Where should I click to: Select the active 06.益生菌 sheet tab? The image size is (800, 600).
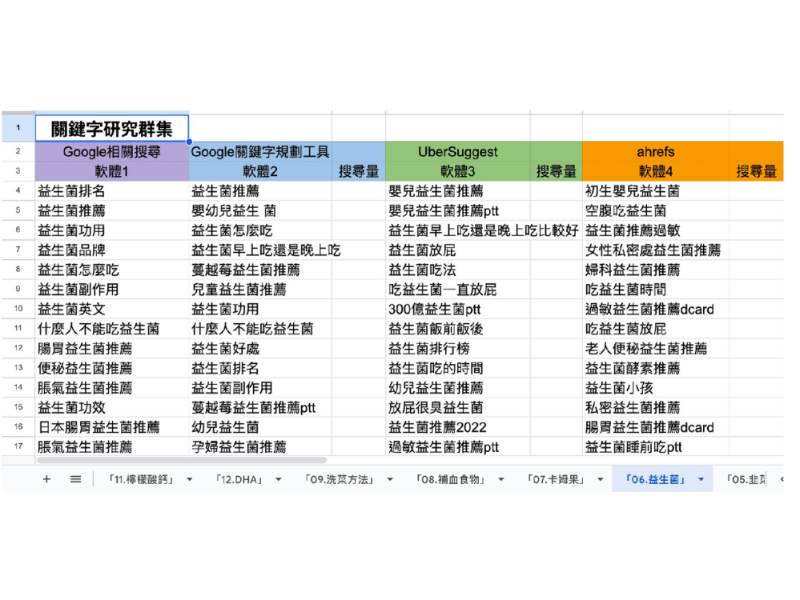tap(655, 479)
